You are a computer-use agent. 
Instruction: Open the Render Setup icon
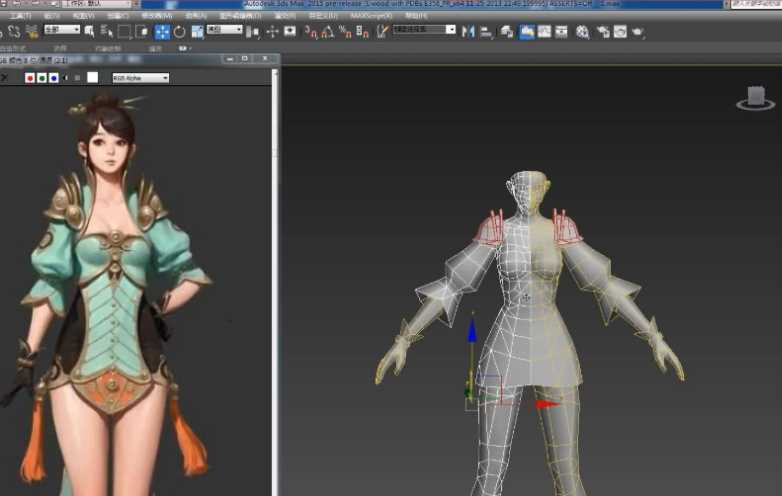tap(603, 31)
